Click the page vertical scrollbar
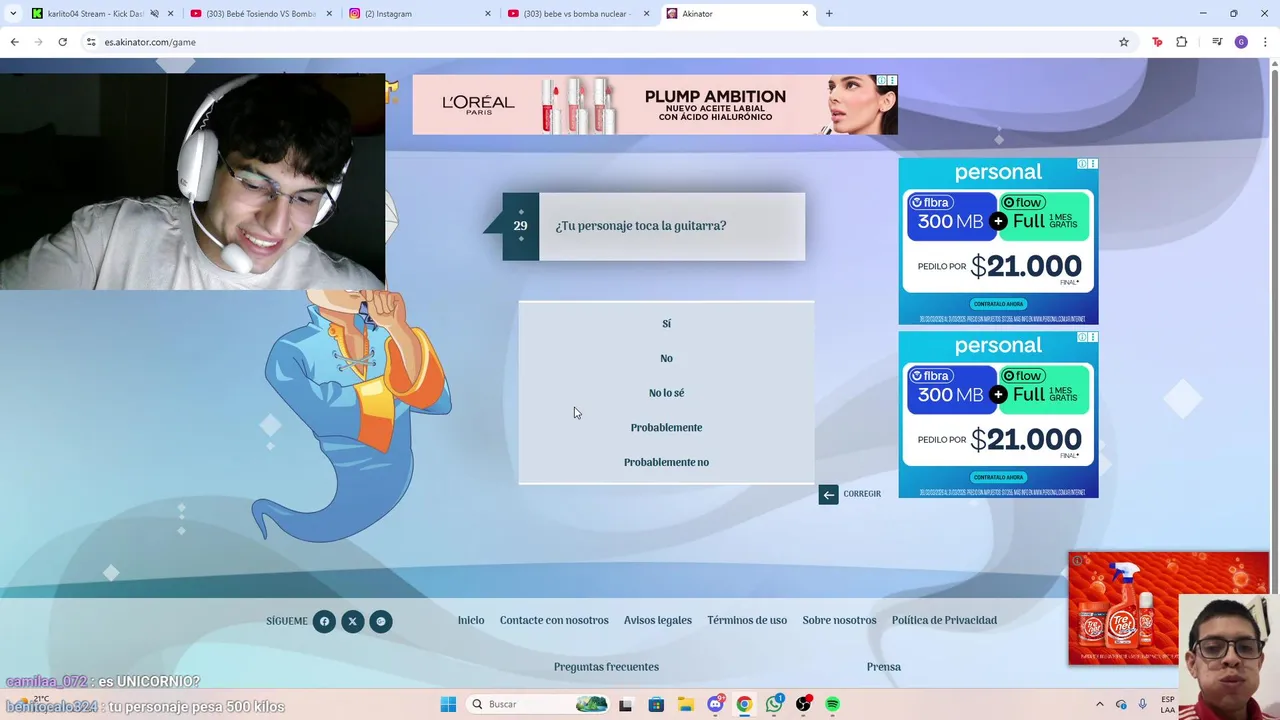The height and width of the screenshot is (720, 1280). point(1273,330)
